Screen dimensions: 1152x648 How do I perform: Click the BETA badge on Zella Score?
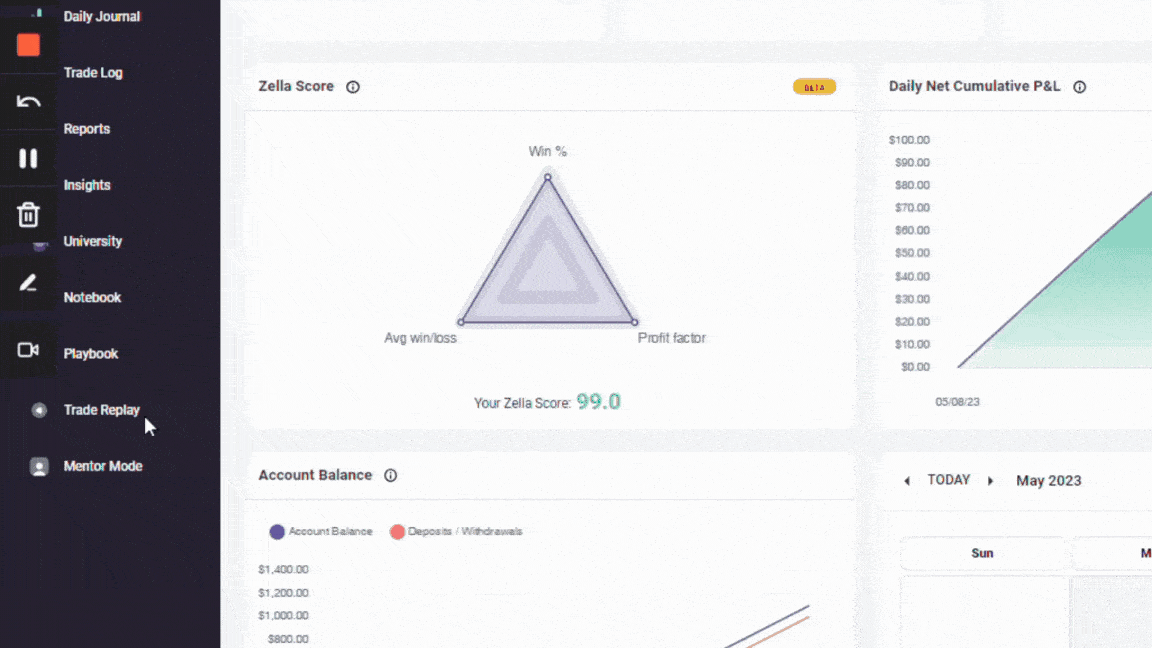(814, 87)
